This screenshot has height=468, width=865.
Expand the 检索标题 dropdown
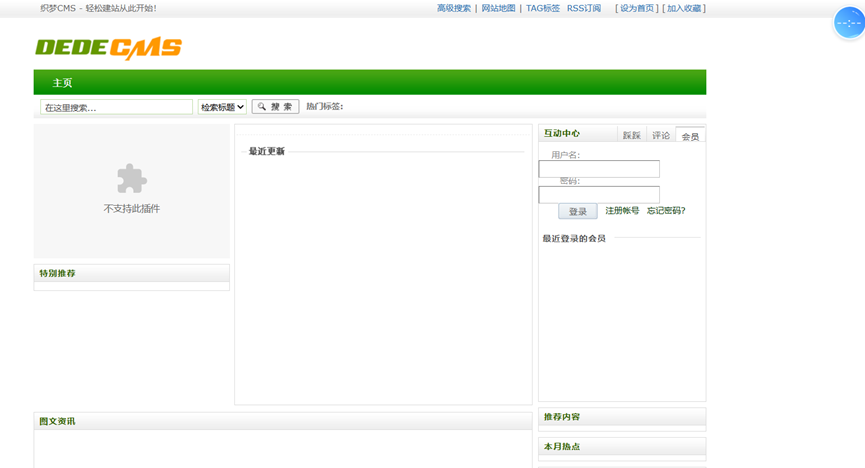point(222,107)
